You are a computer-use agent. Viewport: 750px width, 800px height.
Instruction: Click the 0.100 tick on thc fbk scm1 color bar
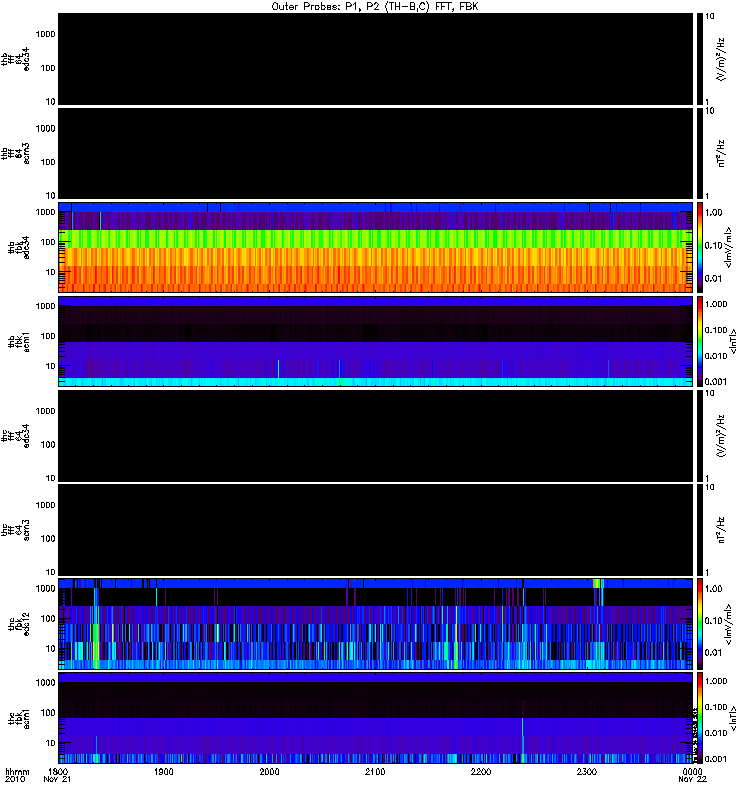[x=715, y=707]
